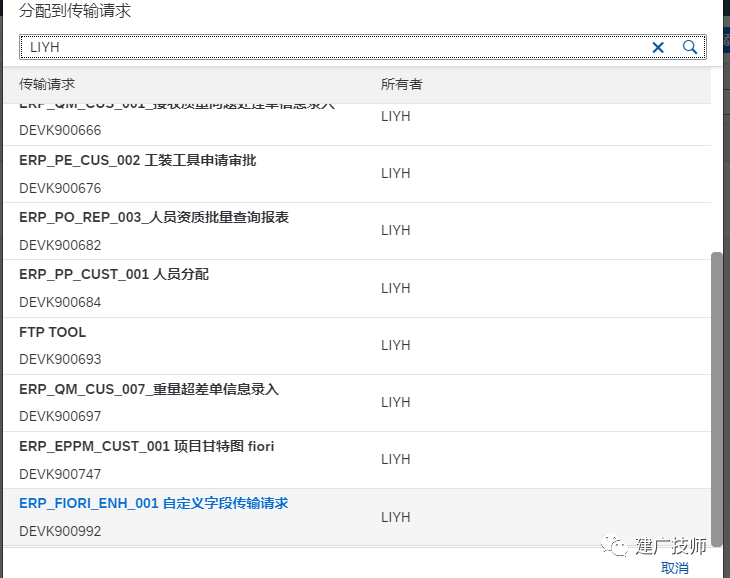Select request number DEVK900693
Screen dimensions: 730x578
pos(60,359)
